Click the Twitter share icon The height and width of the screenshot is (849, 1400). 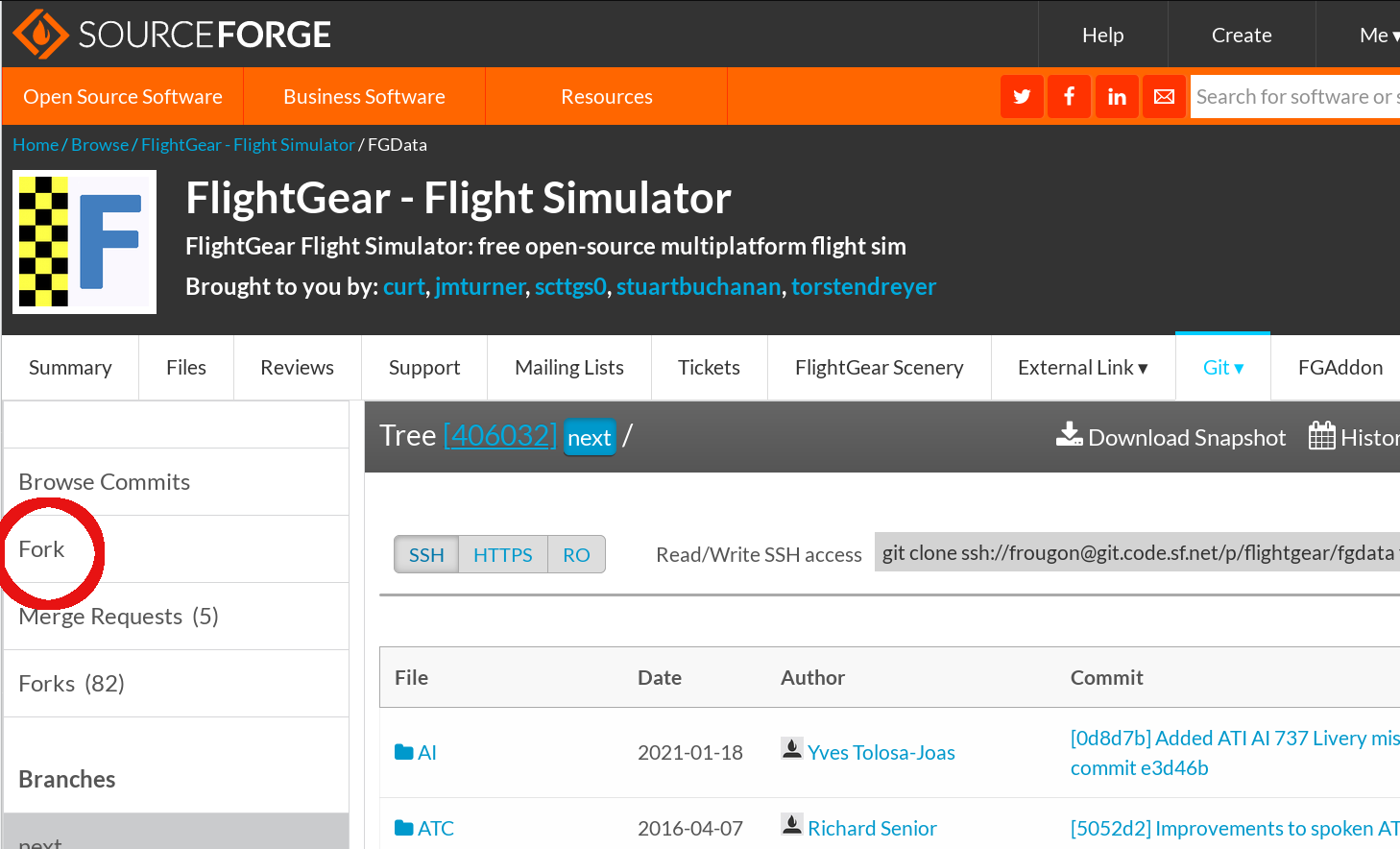coord(1022,96)
